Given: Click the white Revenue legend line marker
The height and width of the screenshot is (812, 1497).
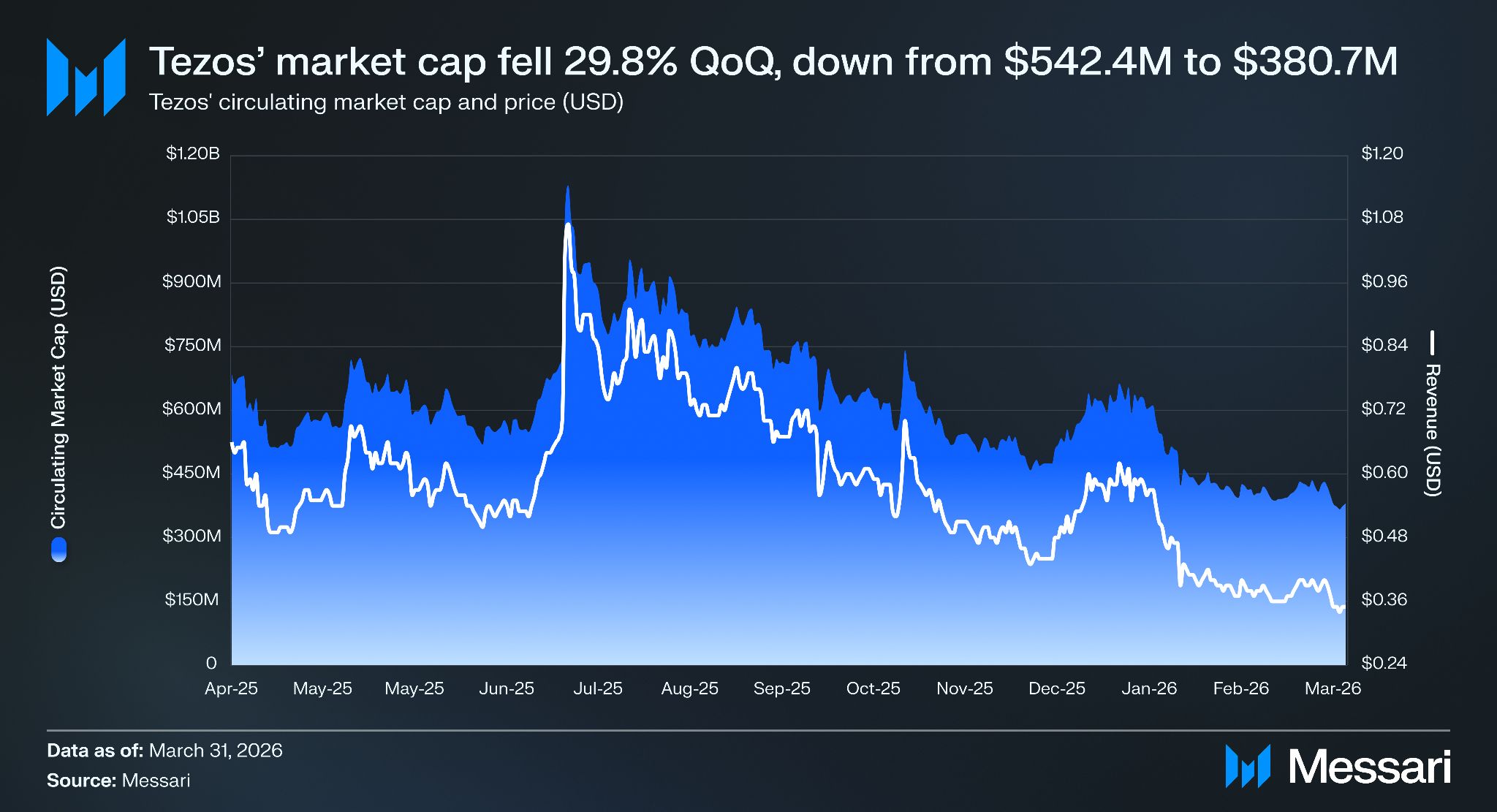Looking at the screenshot, I should tap(1433, 343).
